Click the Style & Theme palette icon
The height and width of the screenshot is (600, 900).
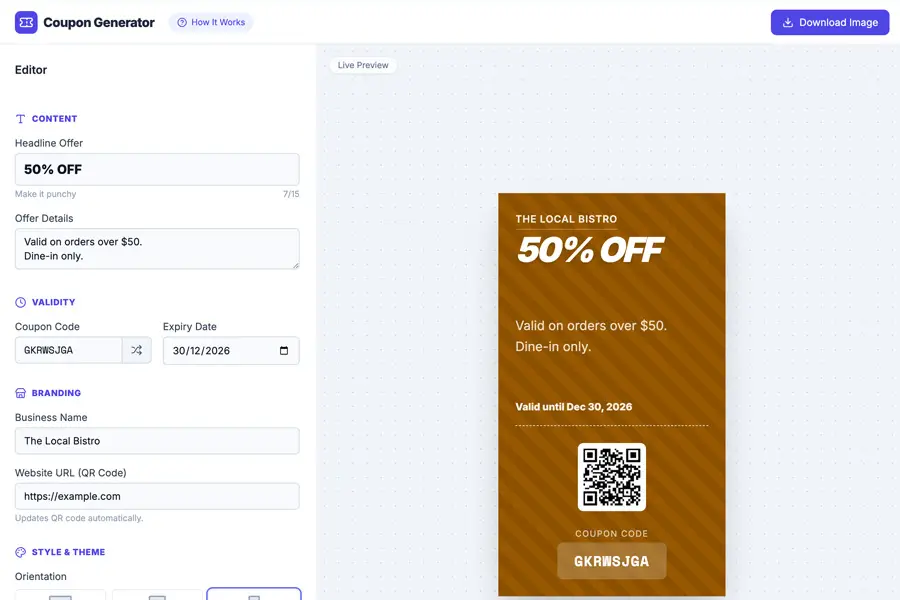pyautogui.click(x=21, y=552)
